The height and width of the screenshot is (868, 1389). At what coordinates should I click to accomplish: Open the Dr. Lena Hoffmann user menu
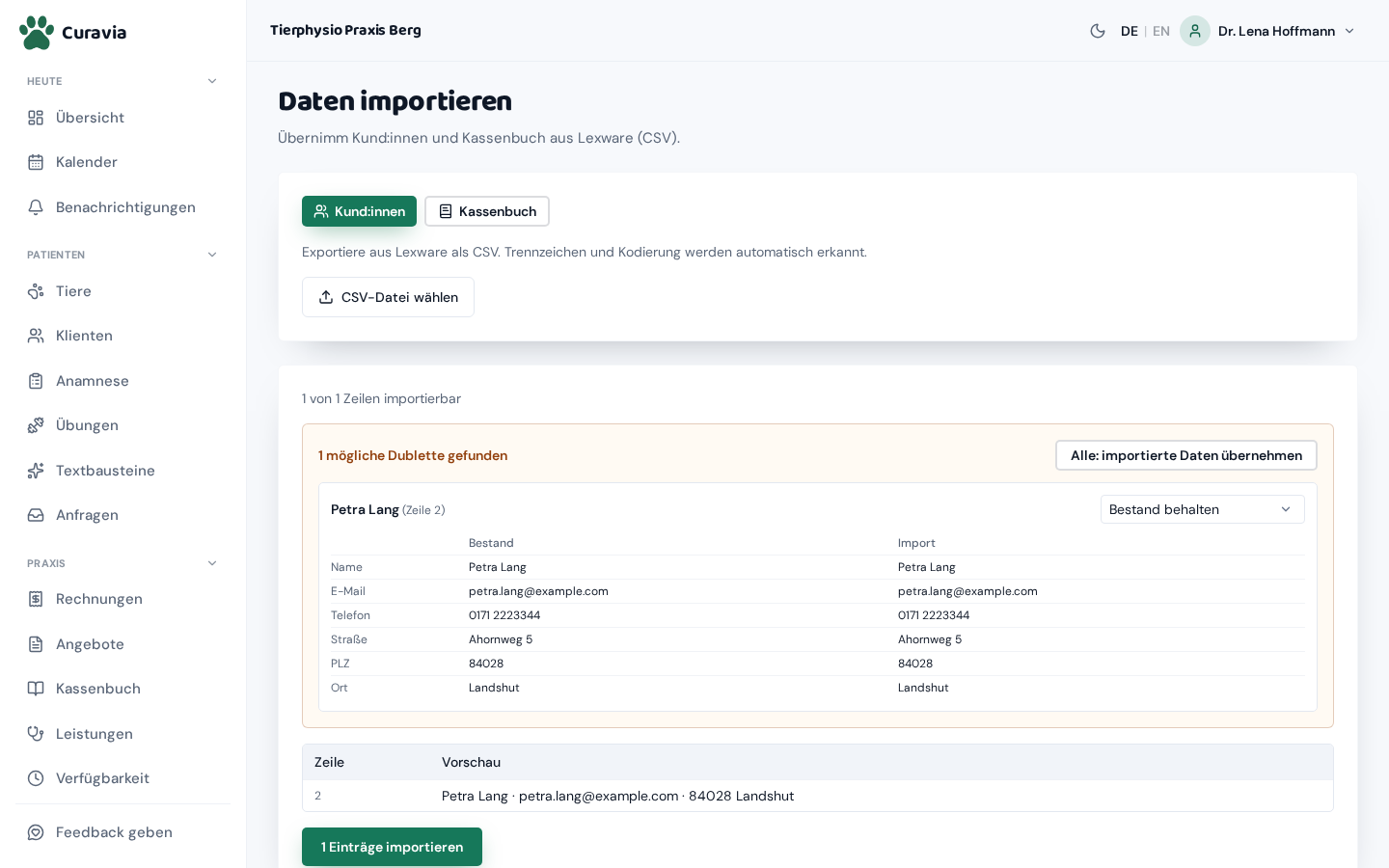[1268, 31]
